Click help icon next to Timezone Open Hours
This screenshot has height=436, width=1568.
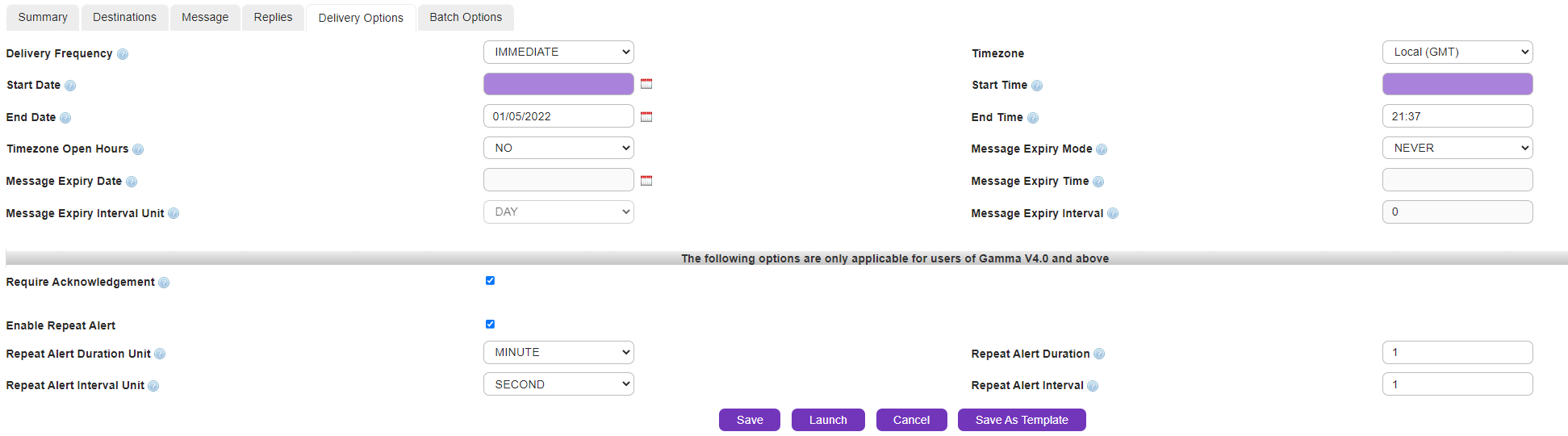pyautogui.click(x=138, y=149)
